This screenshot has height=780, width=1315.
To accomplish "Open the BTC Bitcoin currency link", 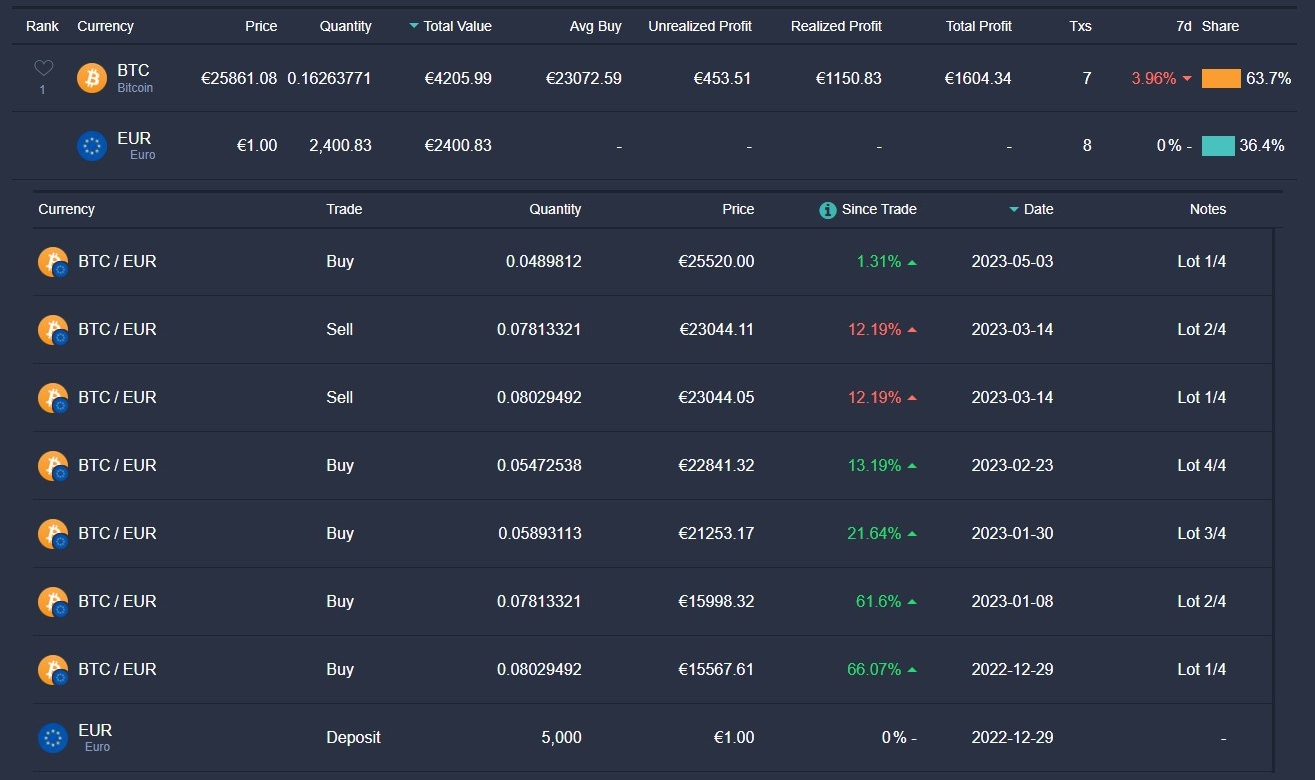I will pos(133,71).
